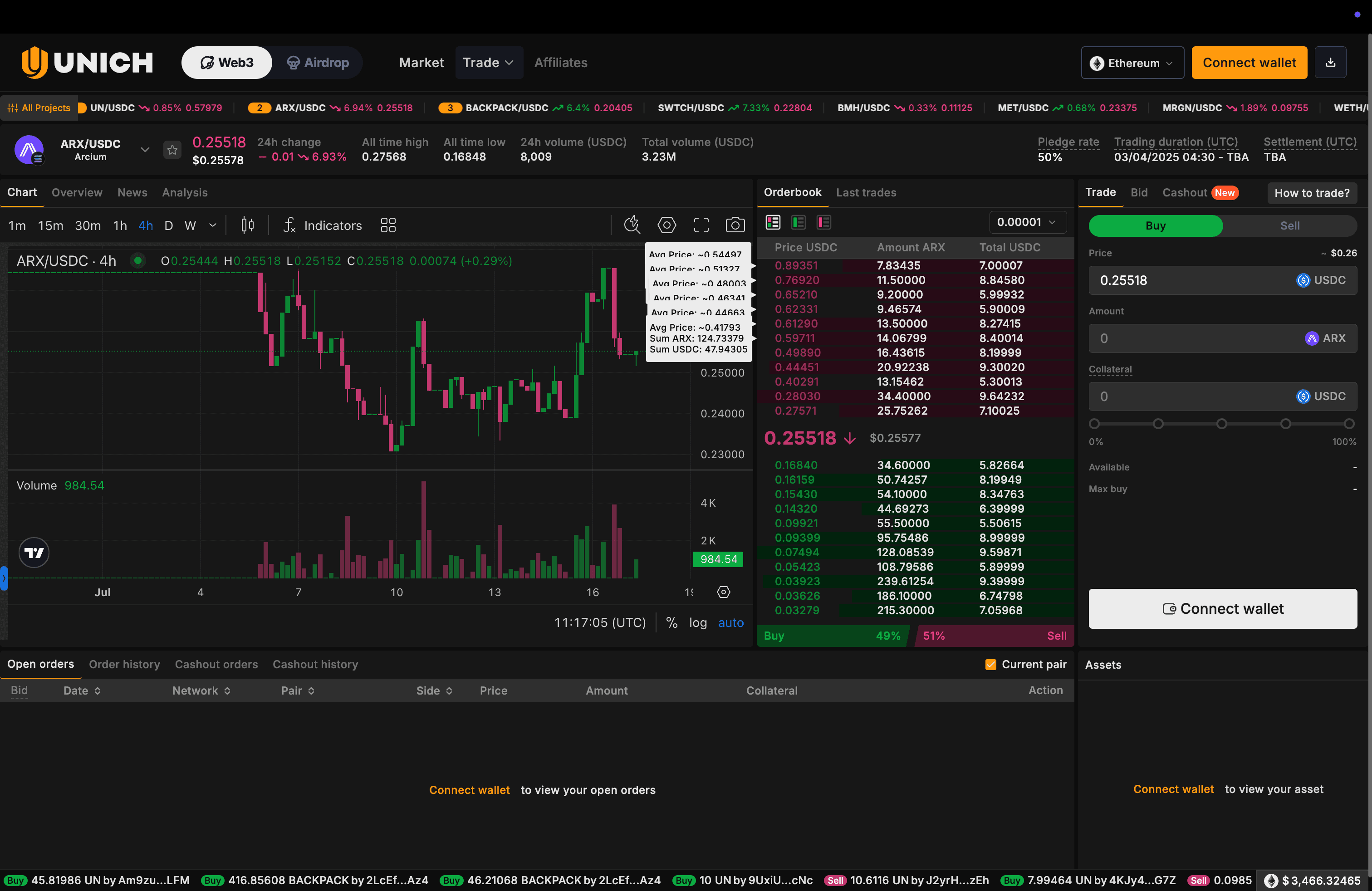Expand the ARX/USDC pair selector chevron
Screen dimensions: 1372x891
(x=145, y=150)
